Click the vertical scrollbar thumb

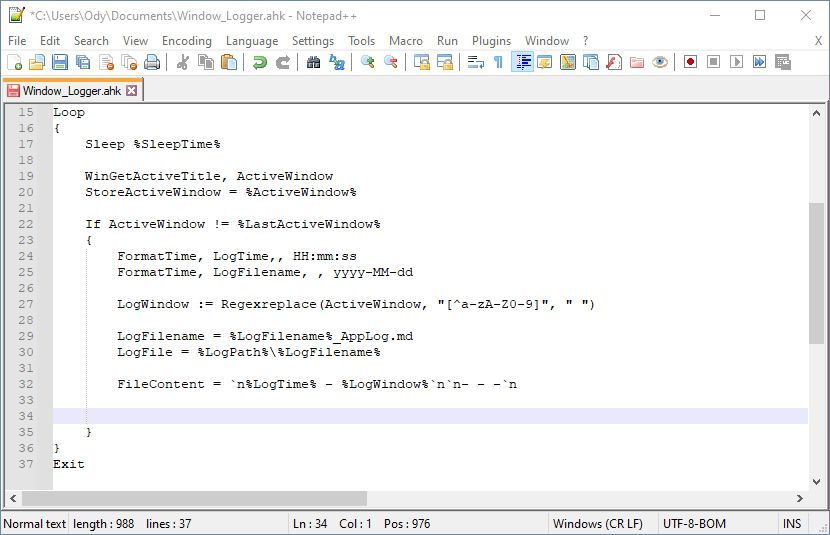pyautogui.click(x=816, y=273)
